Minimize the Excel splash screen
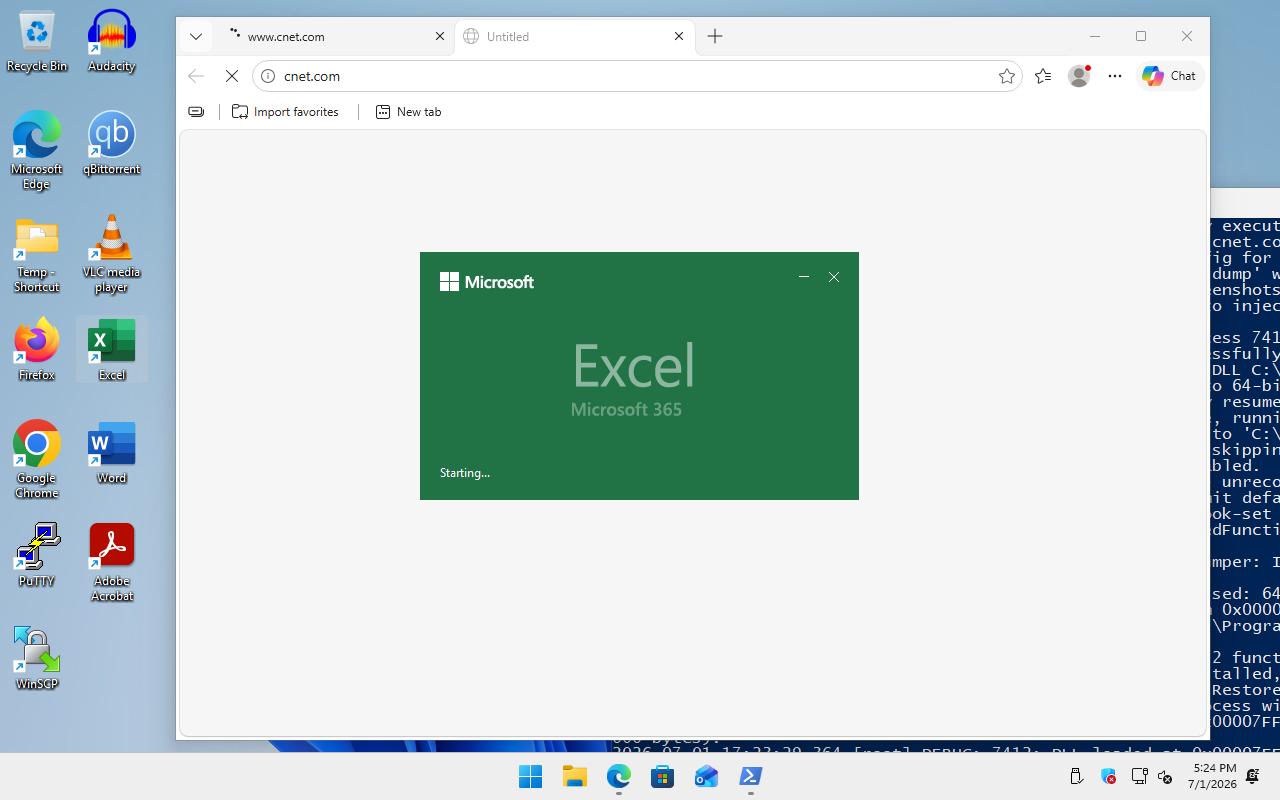The image size is (1280, 800). pos(804,277)
